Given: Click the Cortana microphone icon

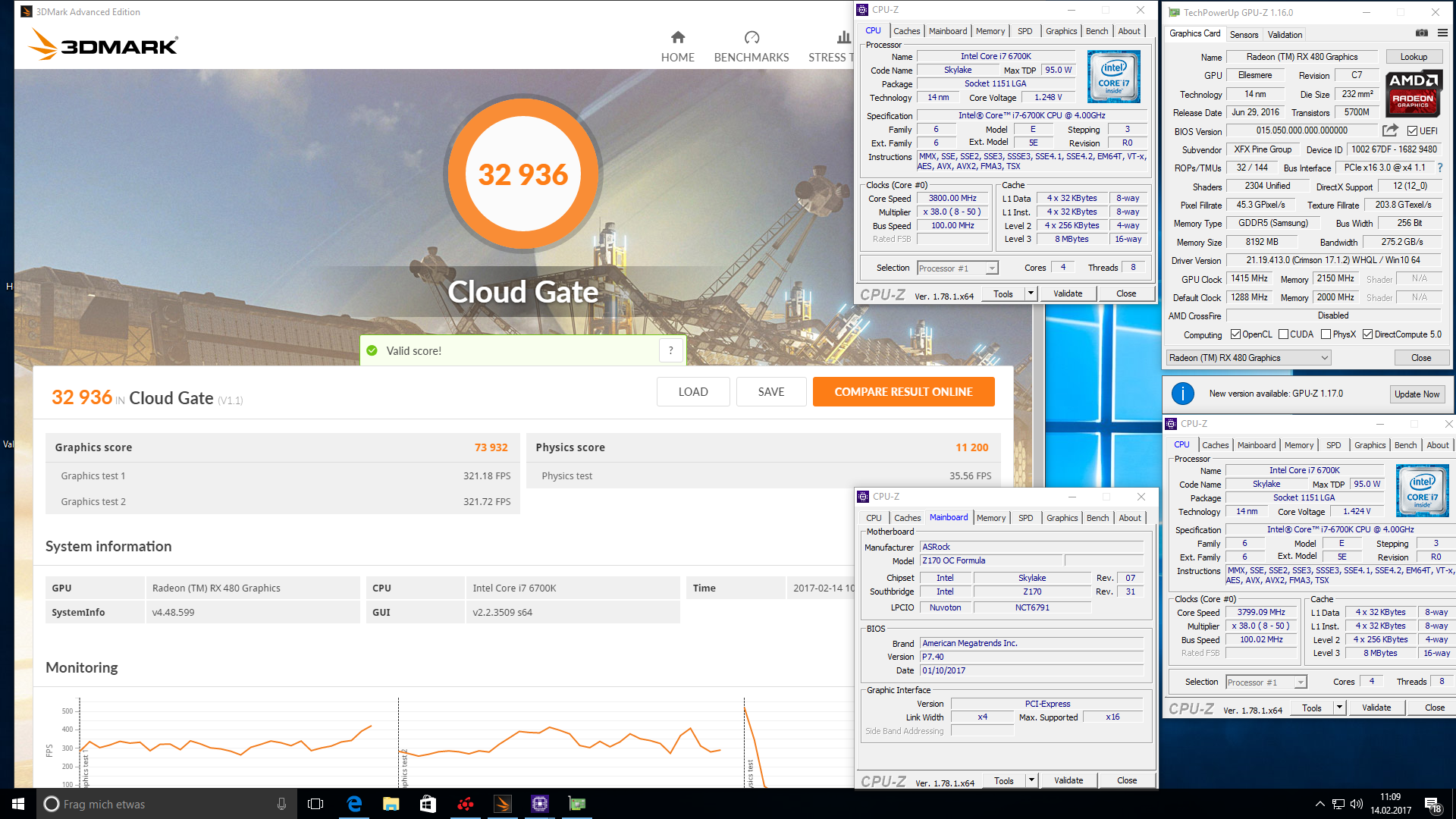Looking at the screenshot, I should pyautogui.click(x=281, y=804).
